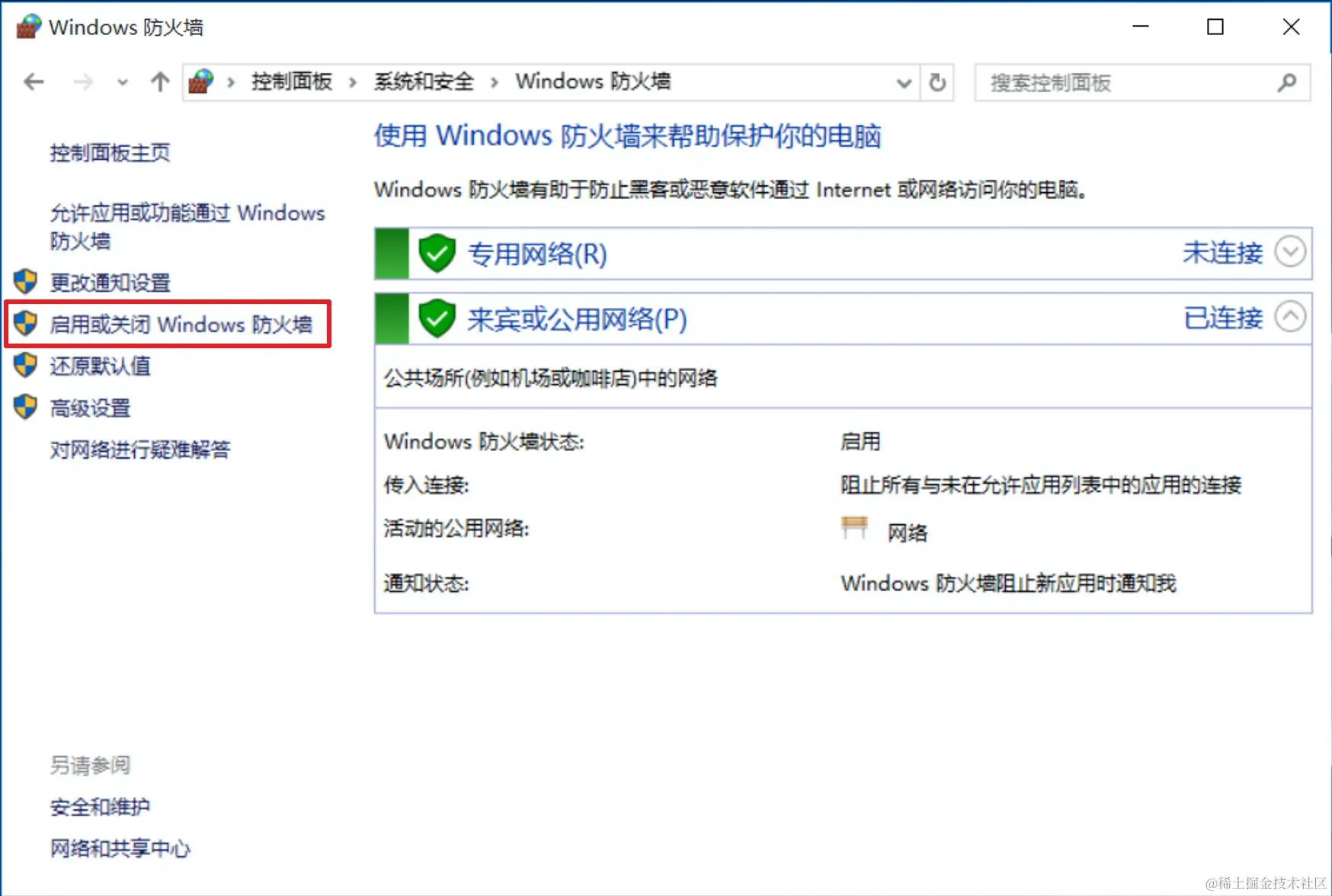The width and height of the screenshot is (1332, 896).
Task: Click the search magnifier icon
Action: (x=1286, y=82)
